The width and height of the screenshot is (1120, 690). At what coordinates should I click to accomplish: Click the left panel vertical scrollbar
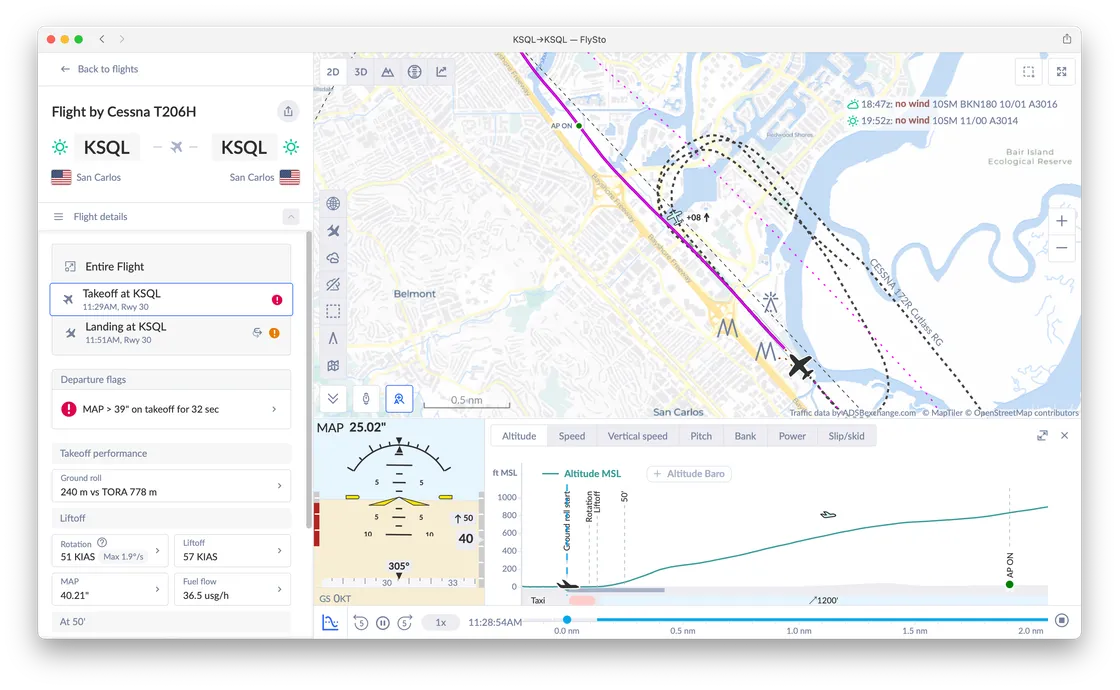pyautogui.click(x=309, y=379)
